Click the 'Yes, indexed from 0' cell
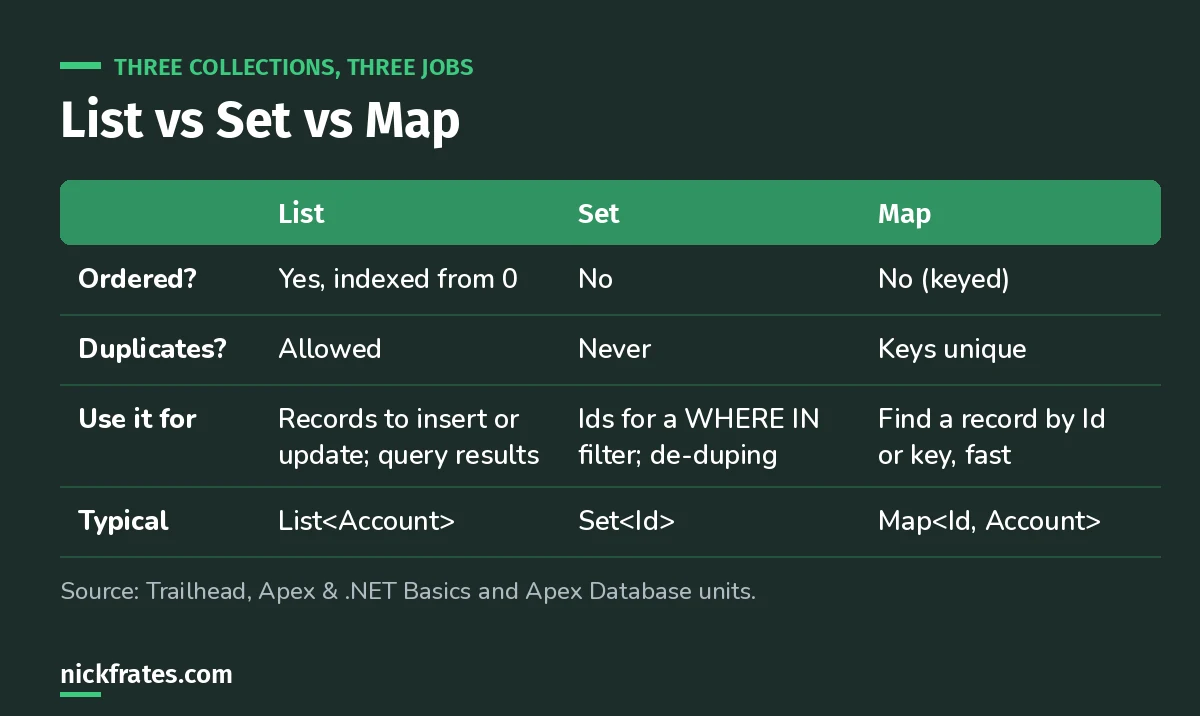This screenshot has height=716, width=1200. click(x=398, y=279)
